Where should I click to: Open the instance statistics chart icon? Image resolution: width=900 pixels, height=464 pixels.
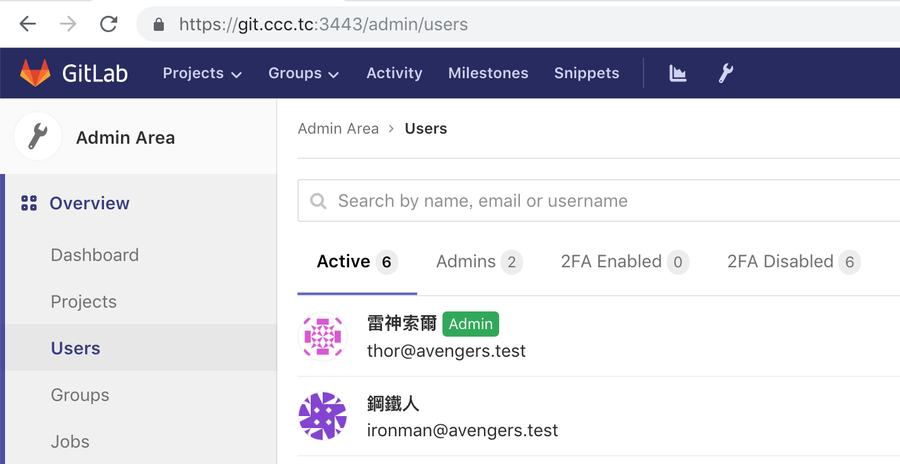677,73
